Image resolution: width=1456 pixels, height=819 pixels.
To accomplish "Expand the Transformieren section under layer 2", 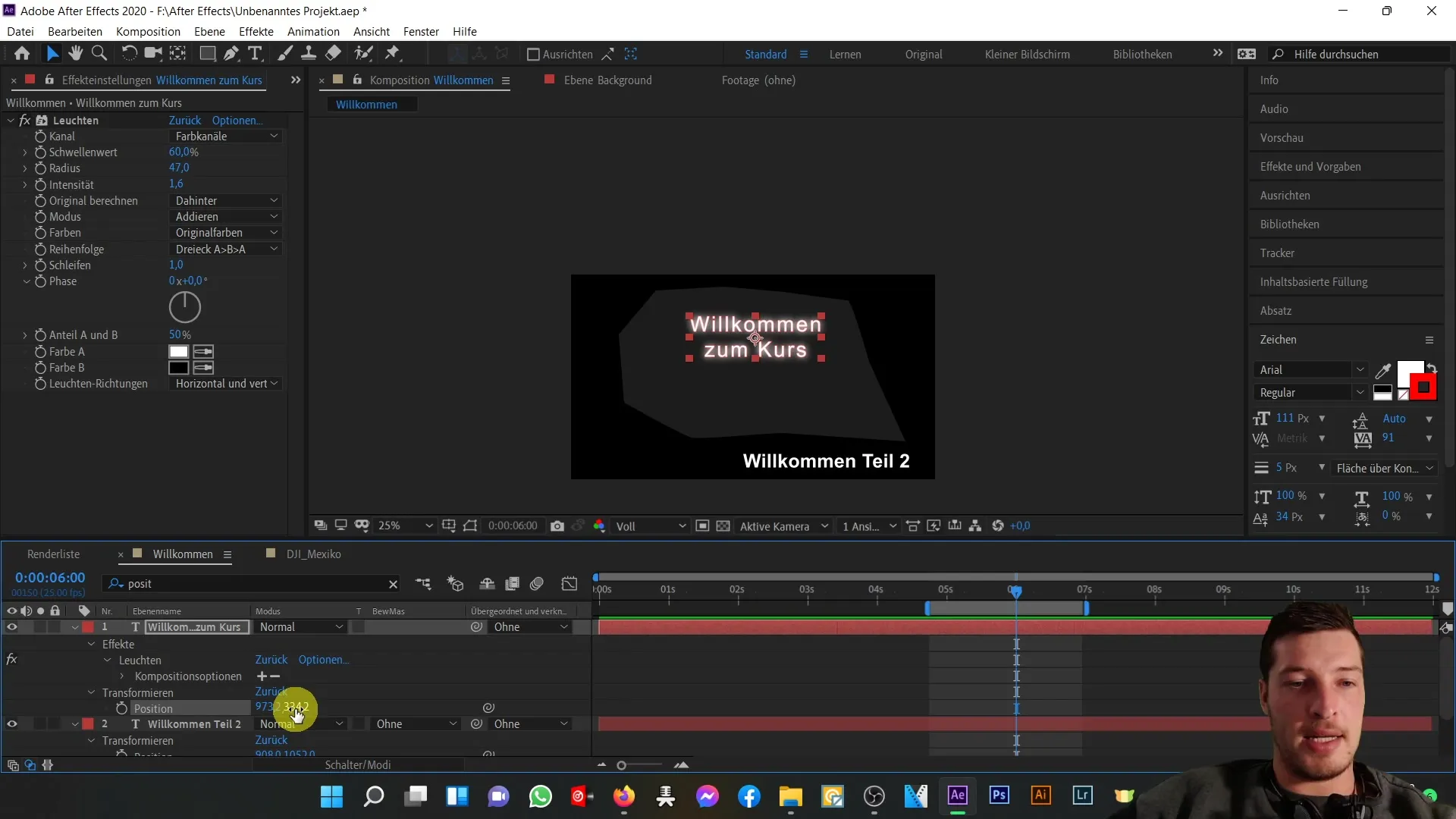I will click(91, 740).
